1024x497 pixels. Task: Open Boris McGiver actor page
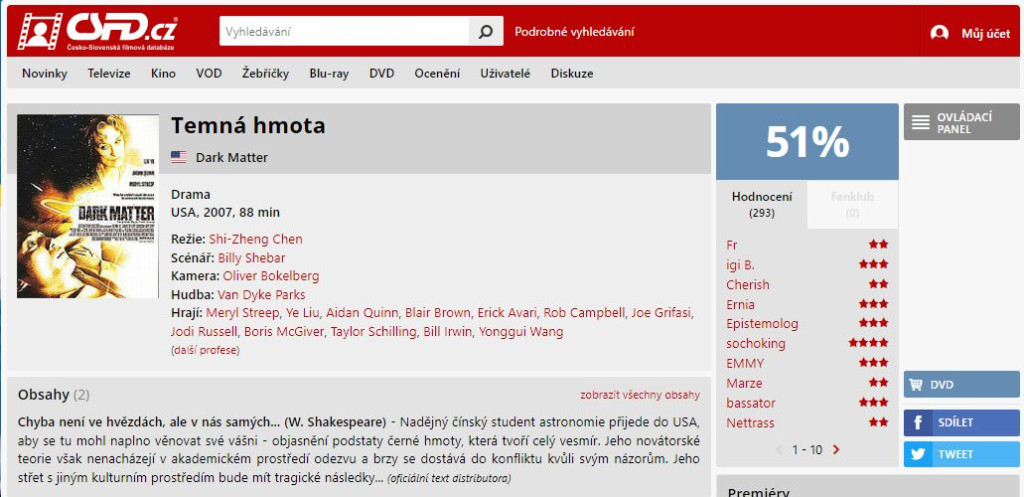pos(283,332)
